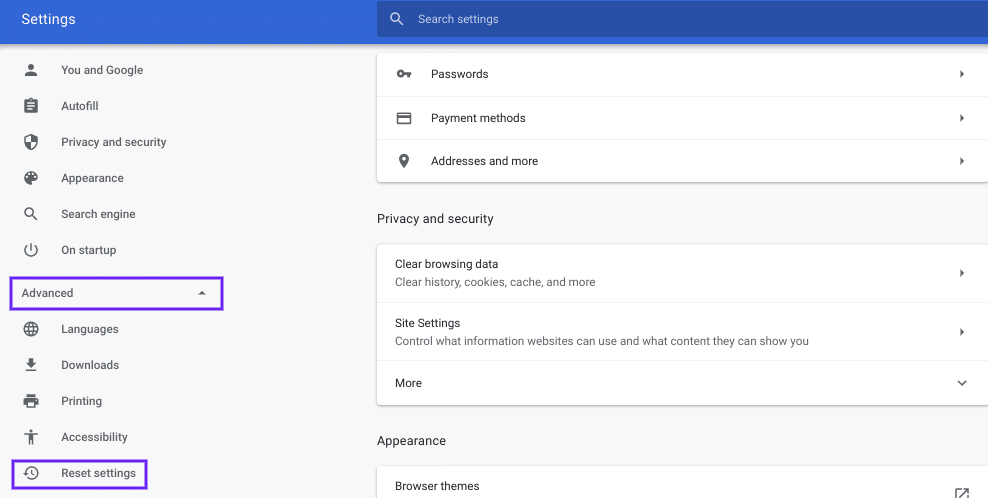The height and width of the screenshot is (498, 988).
Task: Click the Appearance palette icon
Action: click(x=31, y=178)
